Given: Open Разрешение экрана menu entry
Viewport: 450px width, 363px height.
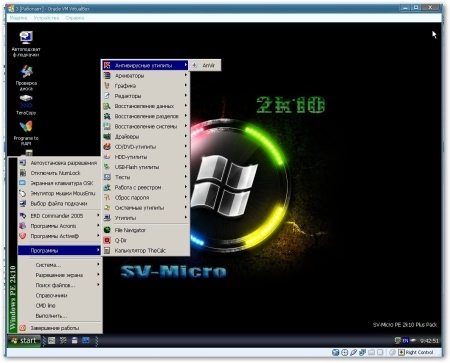Looking at the screenshot, I should point(59,275).
